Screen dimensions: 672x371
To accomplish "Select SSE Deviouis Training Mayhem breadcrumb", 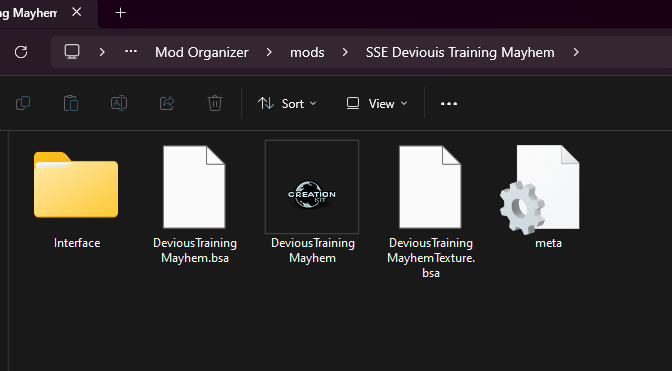I will pos(460,52).
